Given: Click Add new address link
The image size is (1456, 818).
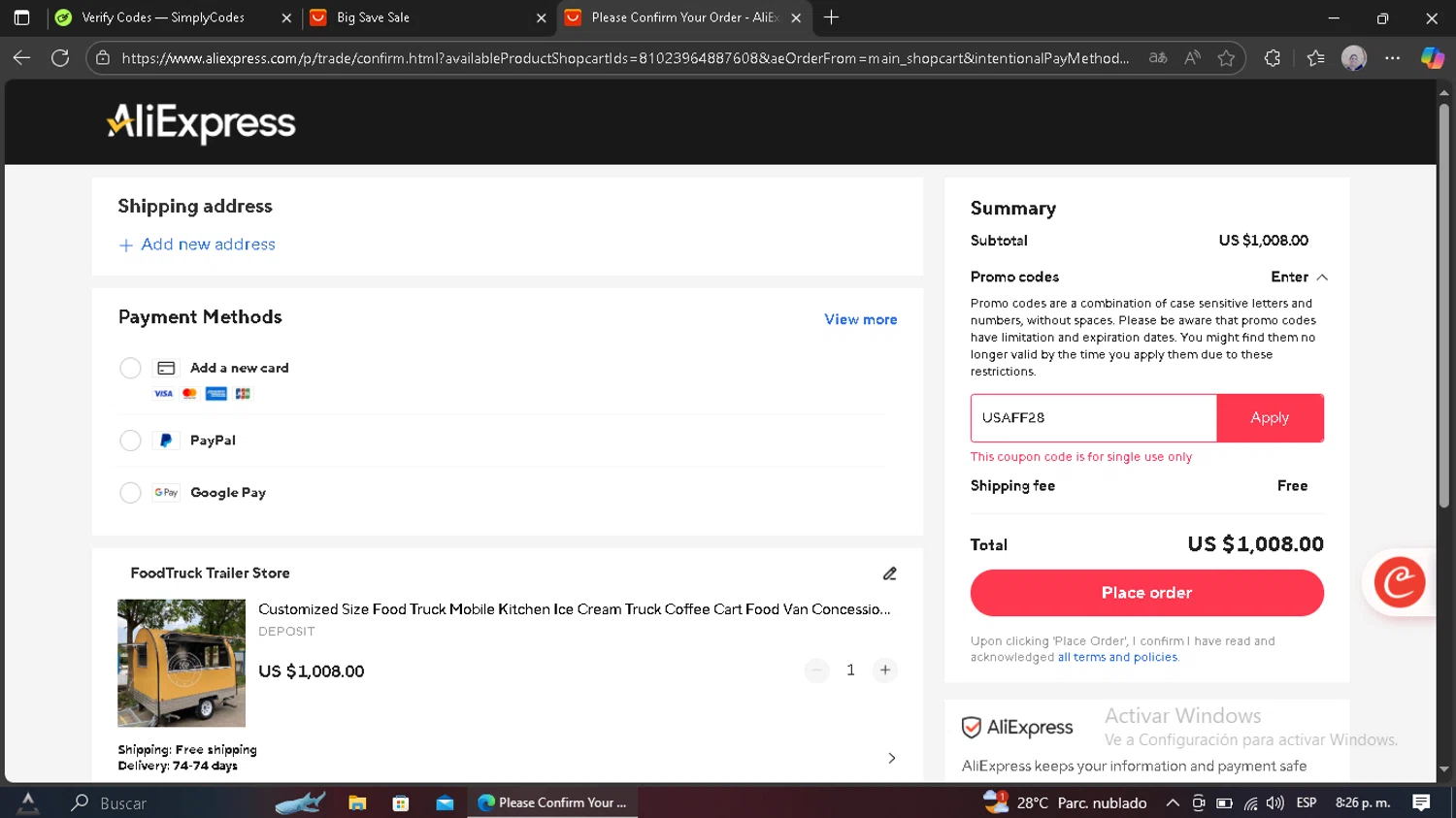Looking at the screenshot, I should pyautogui.click(x=208, y=245).
